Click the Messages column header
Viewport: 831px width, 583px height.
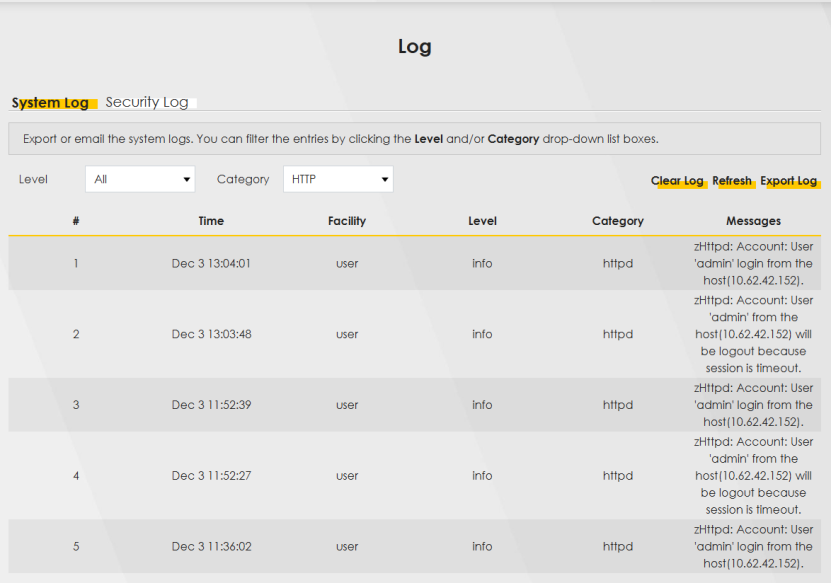tap(753, 221)
